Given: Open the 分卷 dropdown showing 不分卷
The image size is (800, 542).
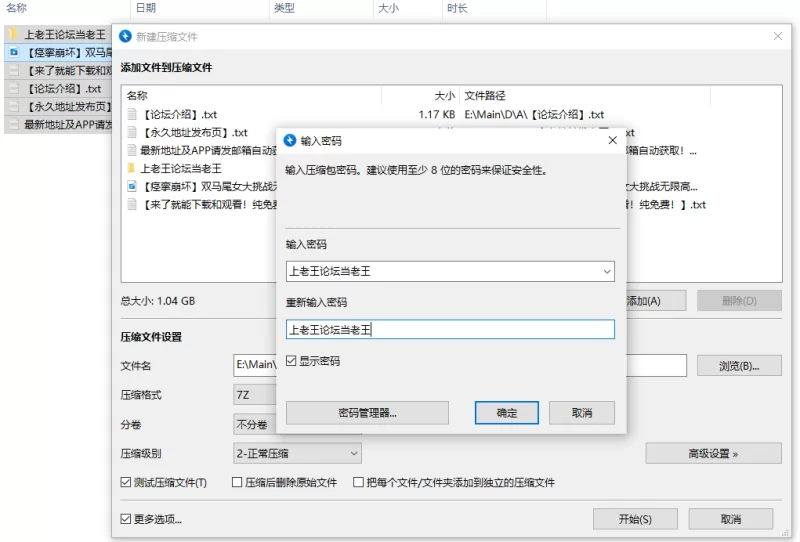Looking at the screenshot, I should [x=255, y=425].
